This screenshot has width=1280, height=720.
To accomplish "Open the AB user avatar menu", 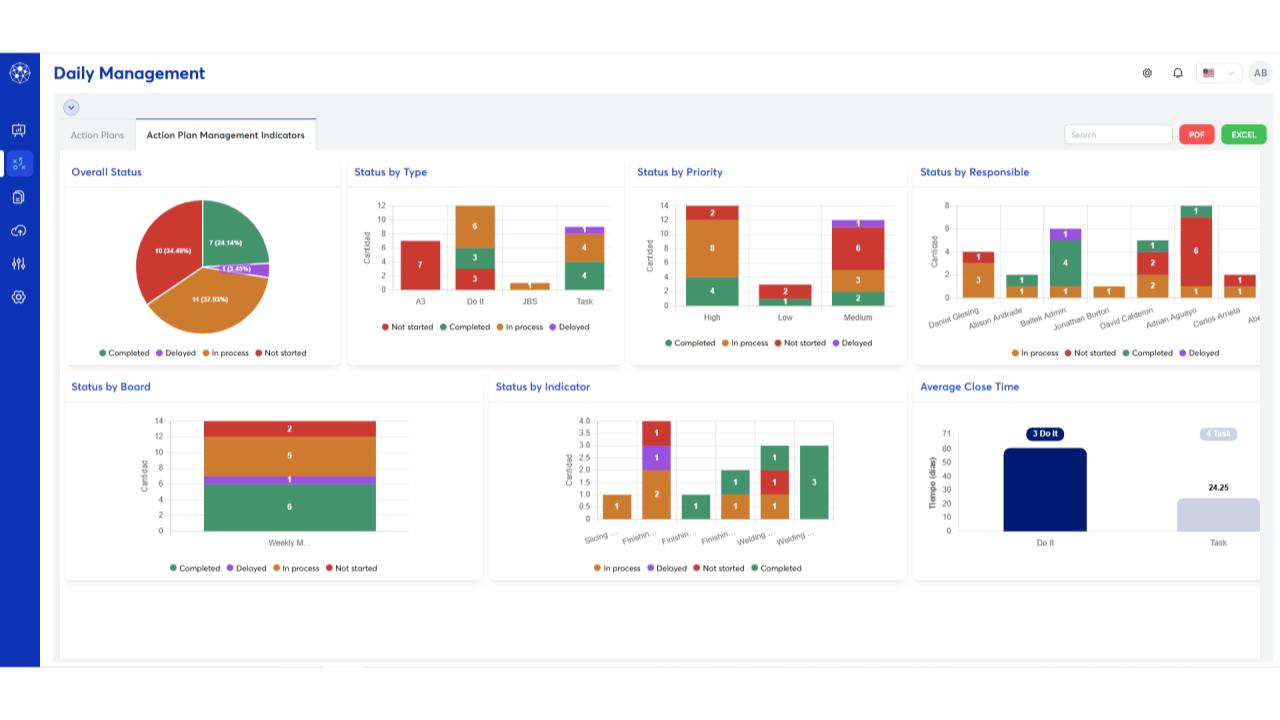I will click(x=1260, y=73).
